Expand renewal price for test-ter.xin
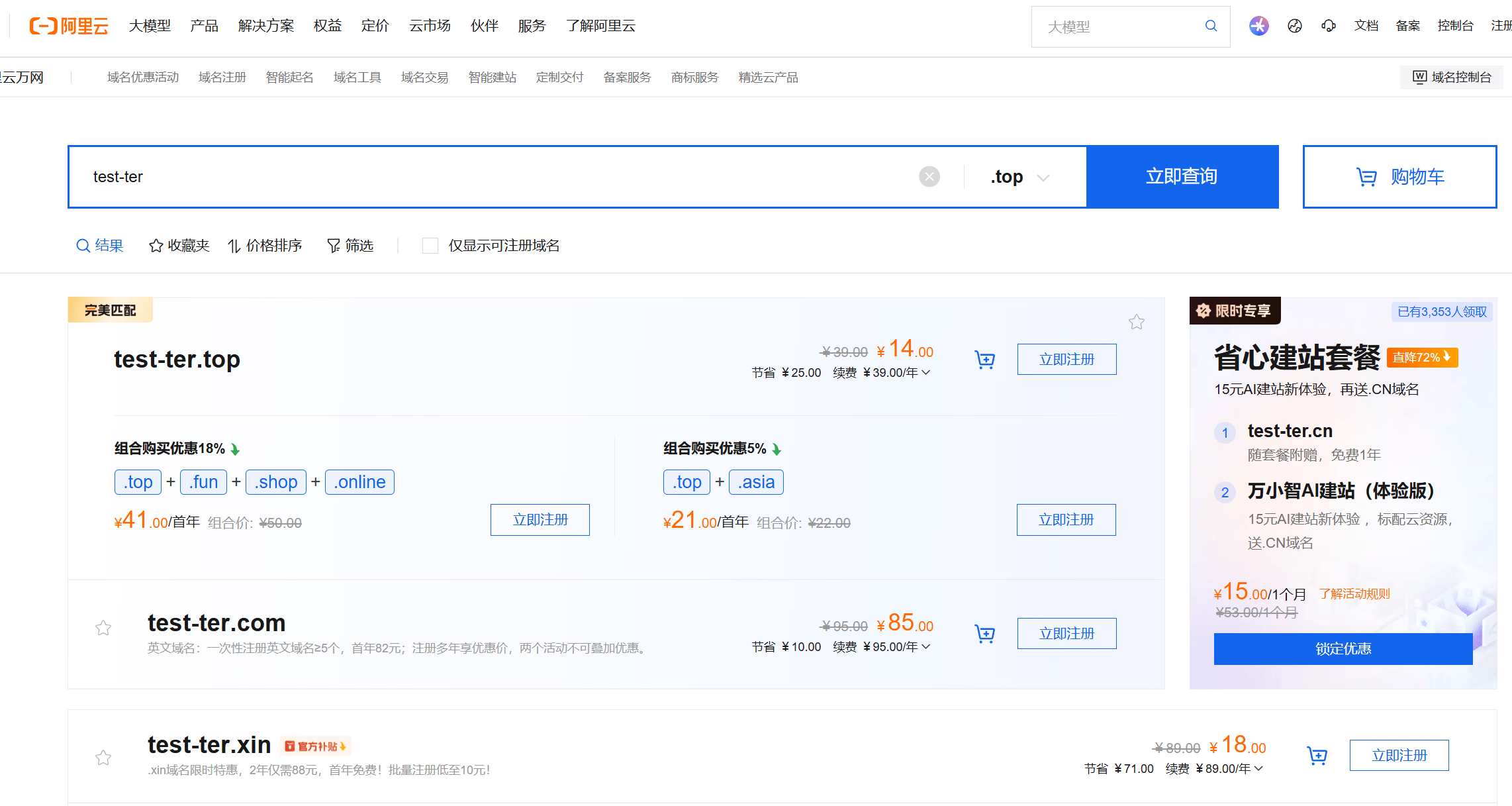 [x=1258, y=769]
